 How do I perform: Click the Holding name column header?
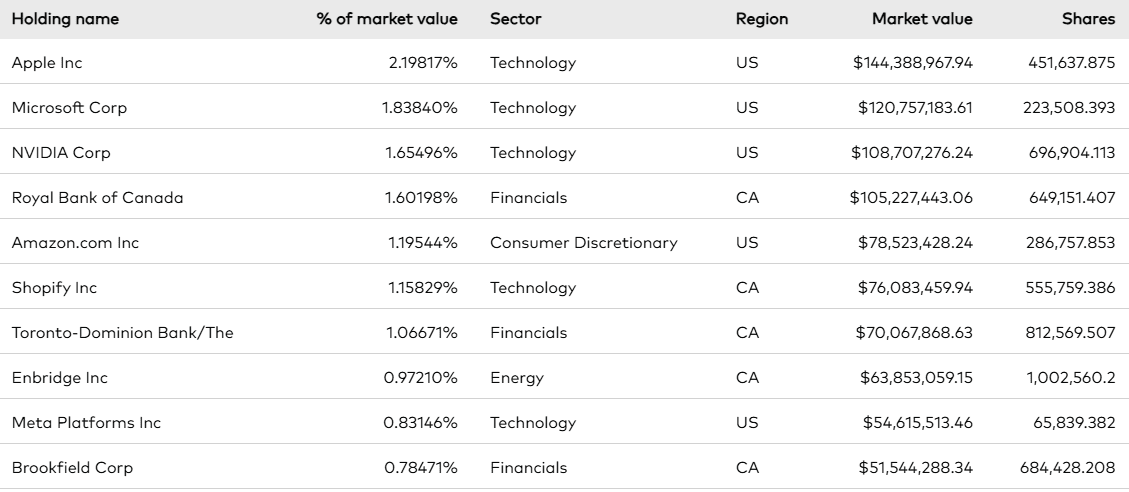pyautogui.click(x=65, y=19)
